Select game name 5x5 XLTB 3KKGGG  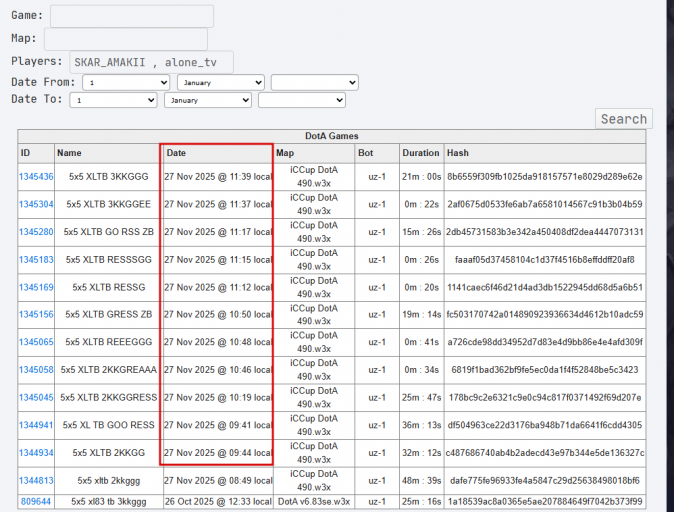coord(109,177)
